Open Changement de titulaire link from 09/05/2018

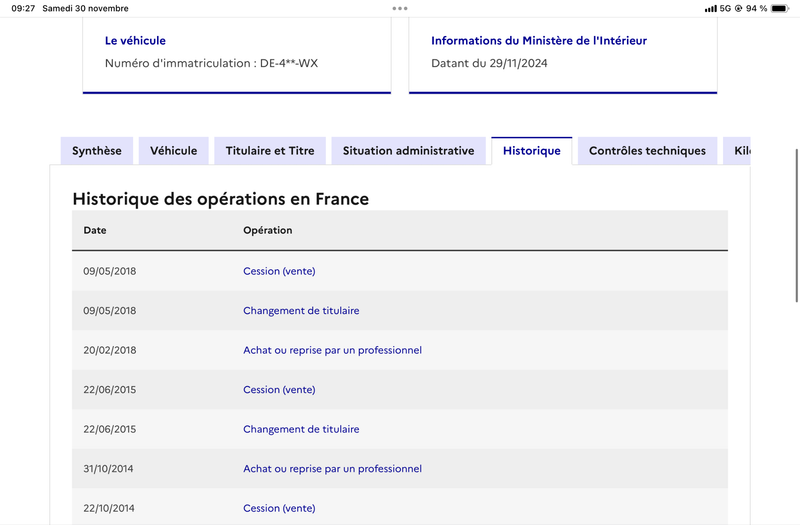pos(301,311)
